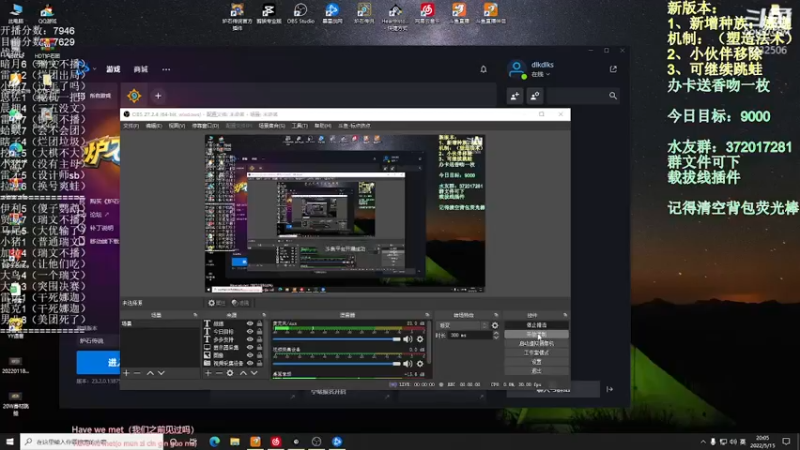Screen dimensions: 800x450
Task: Switch to Battle.net 游戏 tab
Action: pos(113,69)
